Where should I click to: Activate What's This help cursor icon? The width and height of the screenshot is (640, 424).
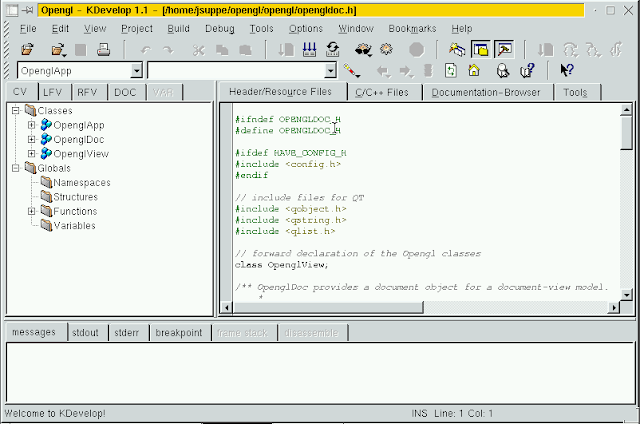[567, 71]
